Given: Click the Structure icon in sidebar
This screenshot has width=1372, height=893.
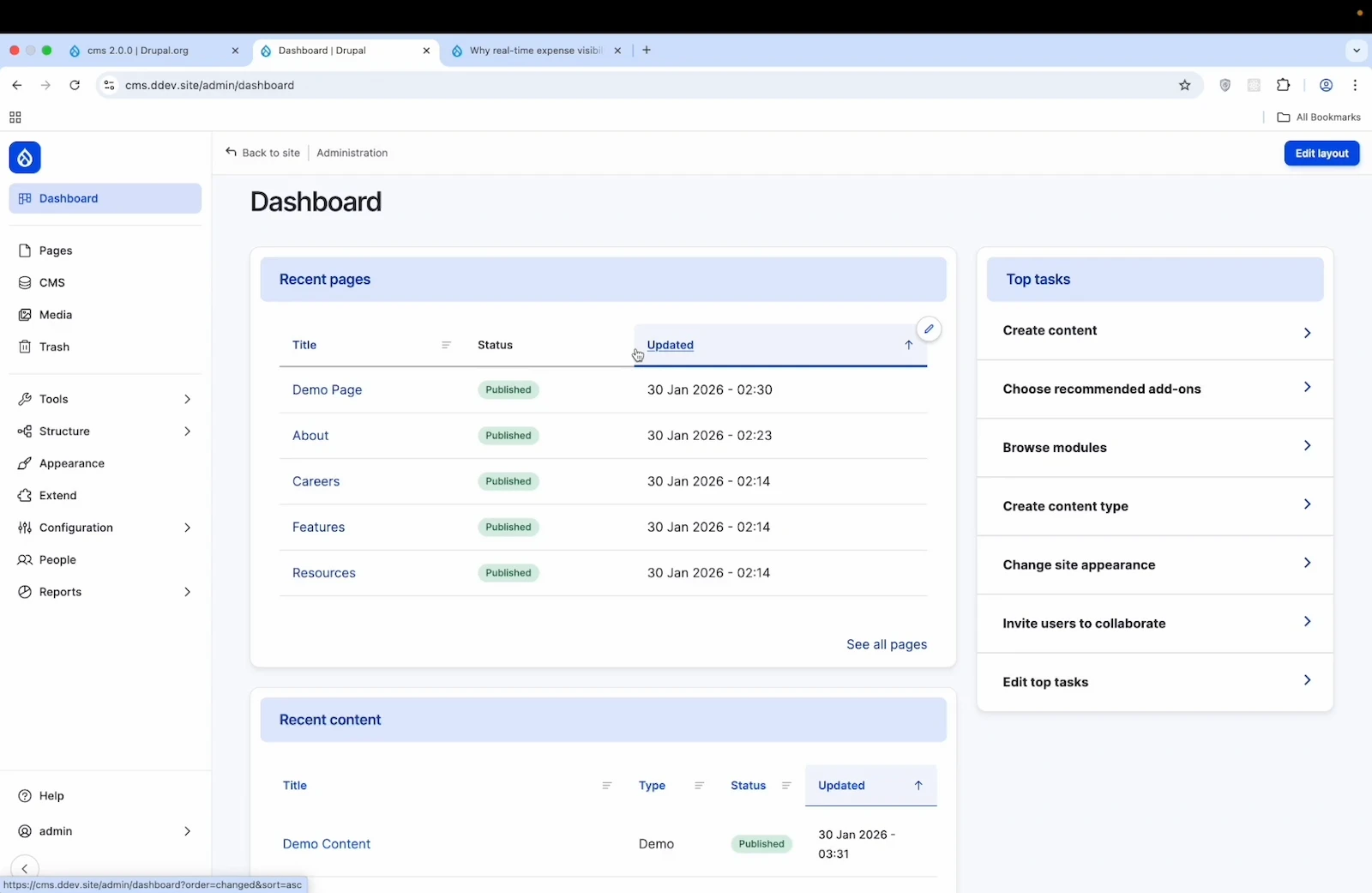Looking at the screenshot, I should coord(25,431).
